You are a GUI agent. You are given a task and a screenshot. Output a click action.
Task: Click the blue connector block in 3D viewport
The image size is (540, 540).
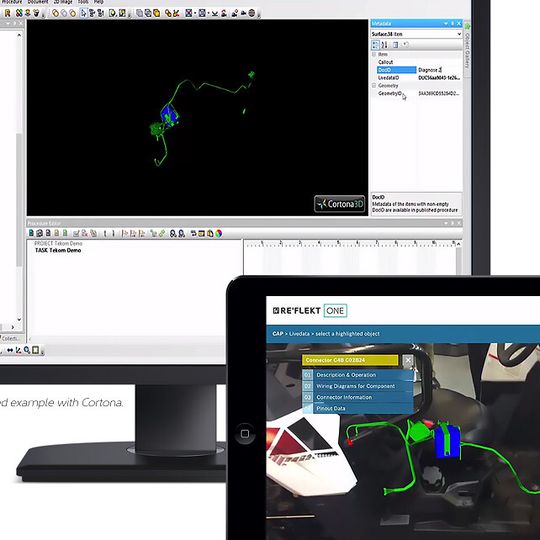[169, 115]
